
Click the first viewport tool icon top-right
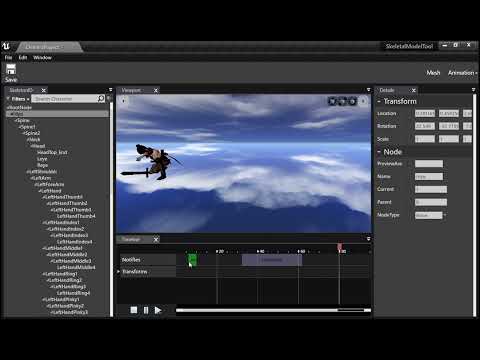click(332, 101)
